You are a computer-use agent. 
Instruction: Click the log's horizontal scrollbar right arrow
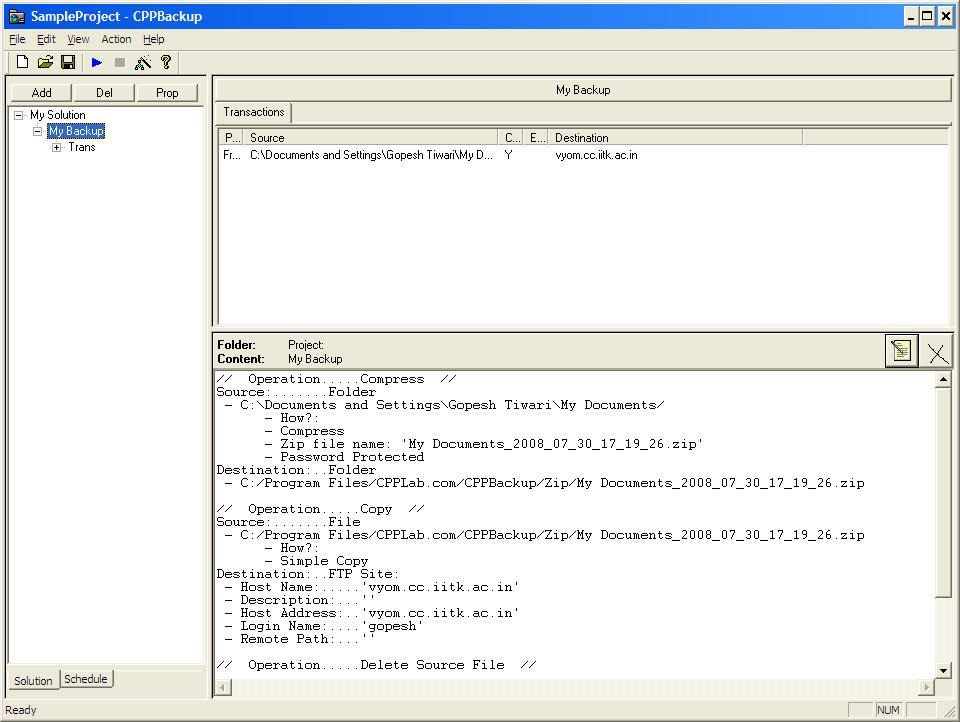pos(928,687)
